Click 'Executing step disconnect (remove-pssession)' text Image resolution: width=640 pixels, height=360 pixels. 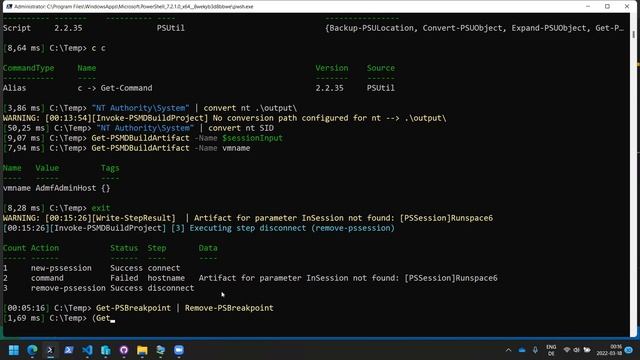coord(292,228)
